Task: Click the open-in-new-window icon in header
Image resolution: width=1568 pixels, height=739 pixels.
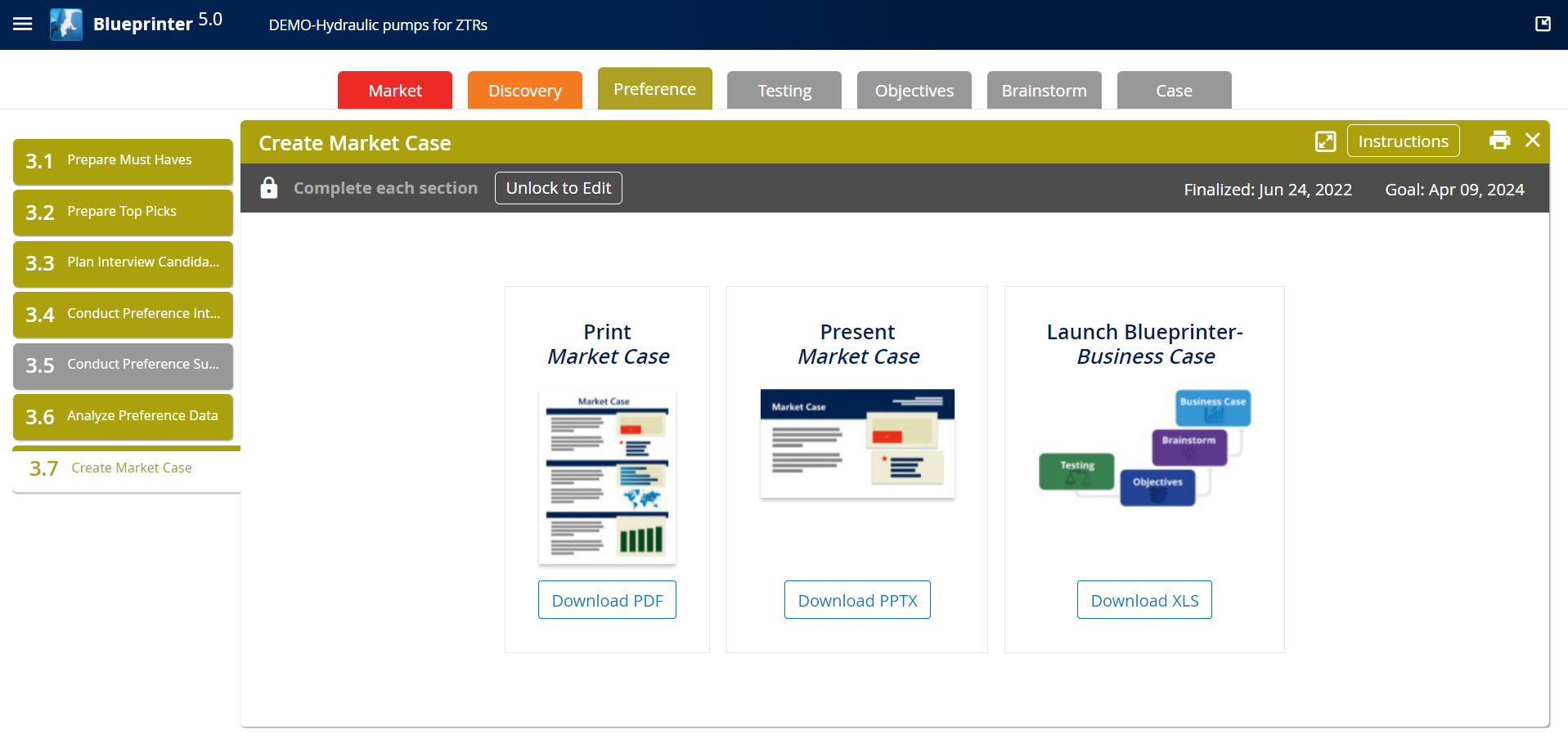Action: click(x=1543, y=25)
